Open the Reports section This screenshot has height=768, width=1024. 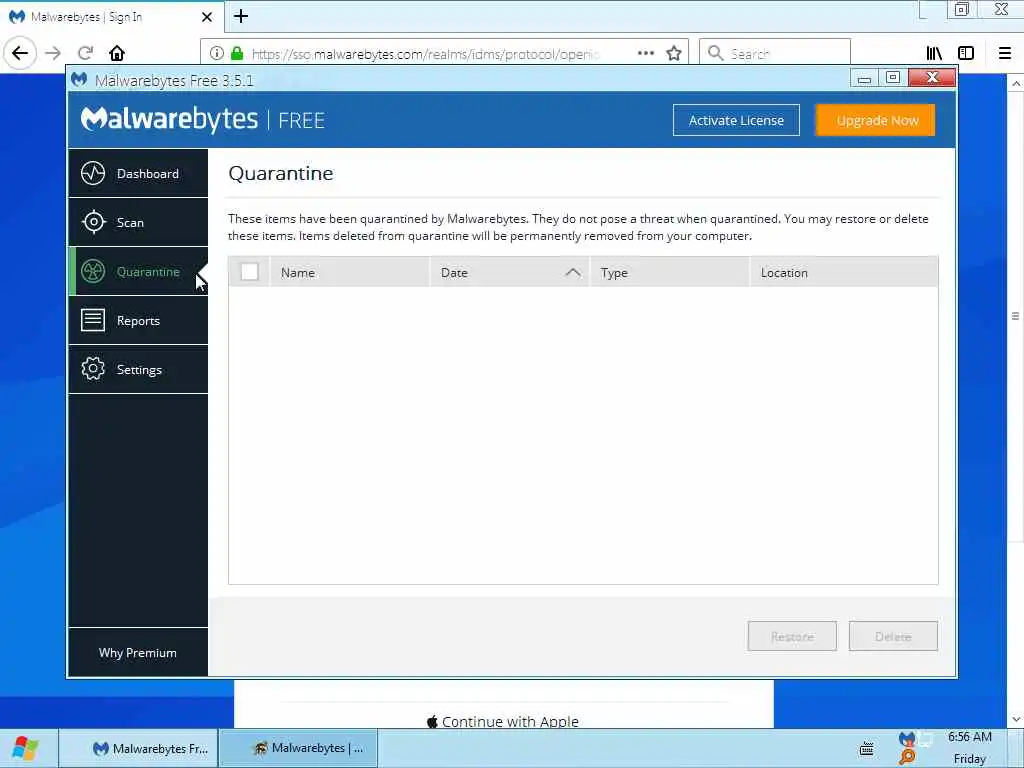(x=138, y=320)
